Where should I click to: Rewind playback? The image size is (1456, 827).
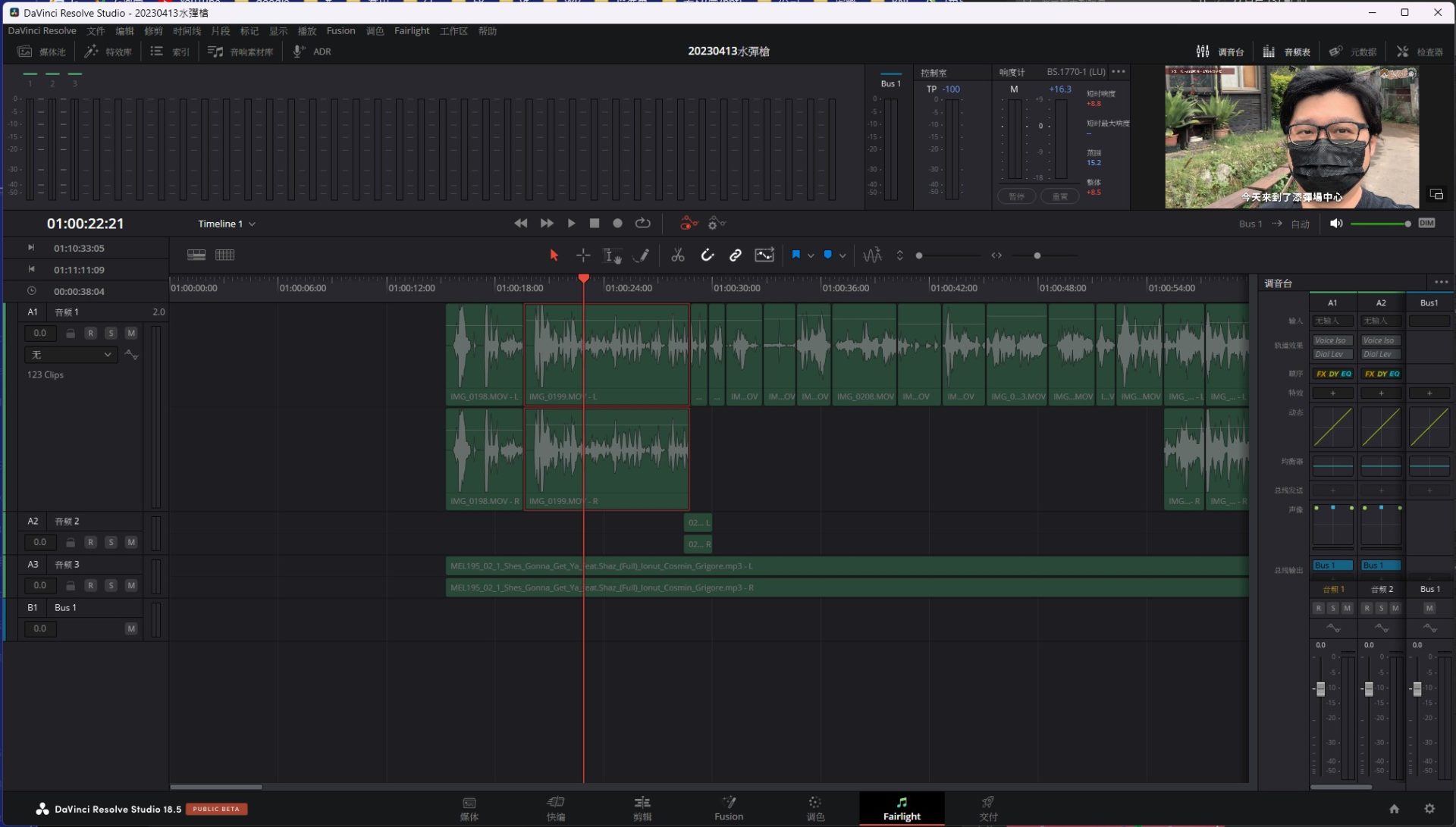coord(520,224)
